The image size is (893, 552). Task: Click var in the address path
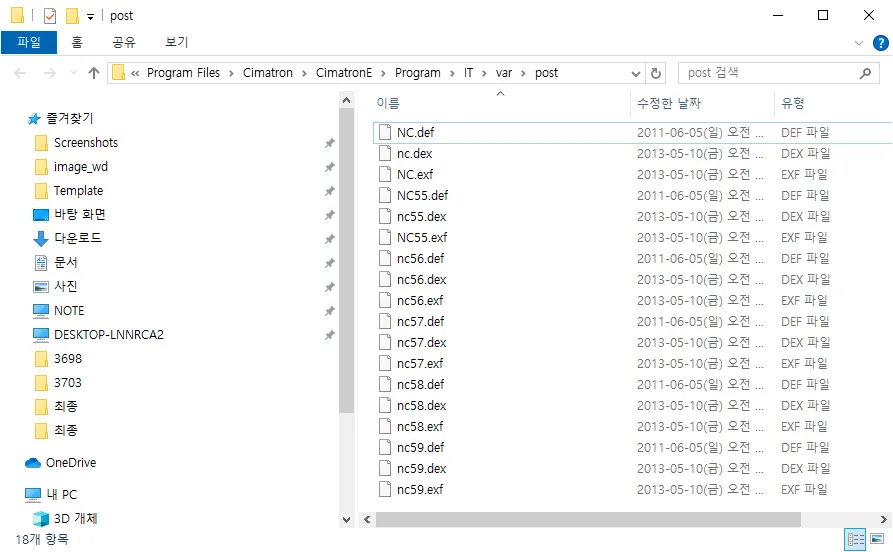coord(503,73)
